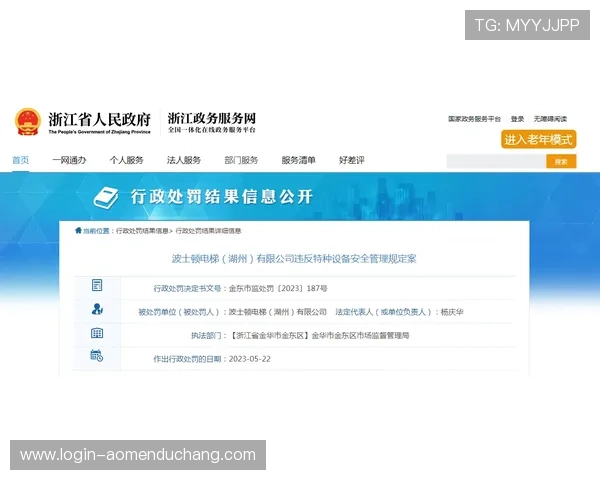600x480 pixels.
Task: Click the 浙江政务服务网 title text
Action: 212,118
